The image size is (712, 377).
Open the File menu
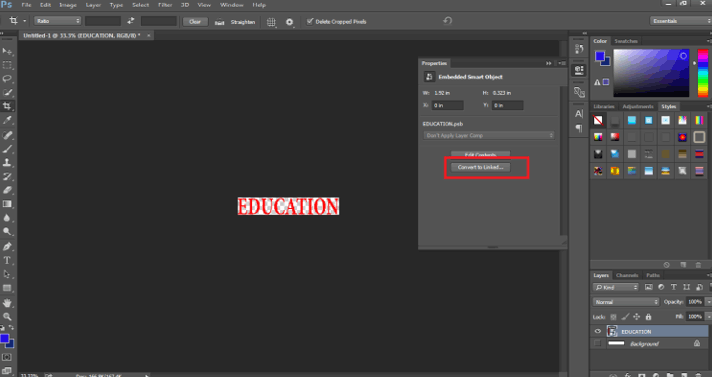coord(26,5)
